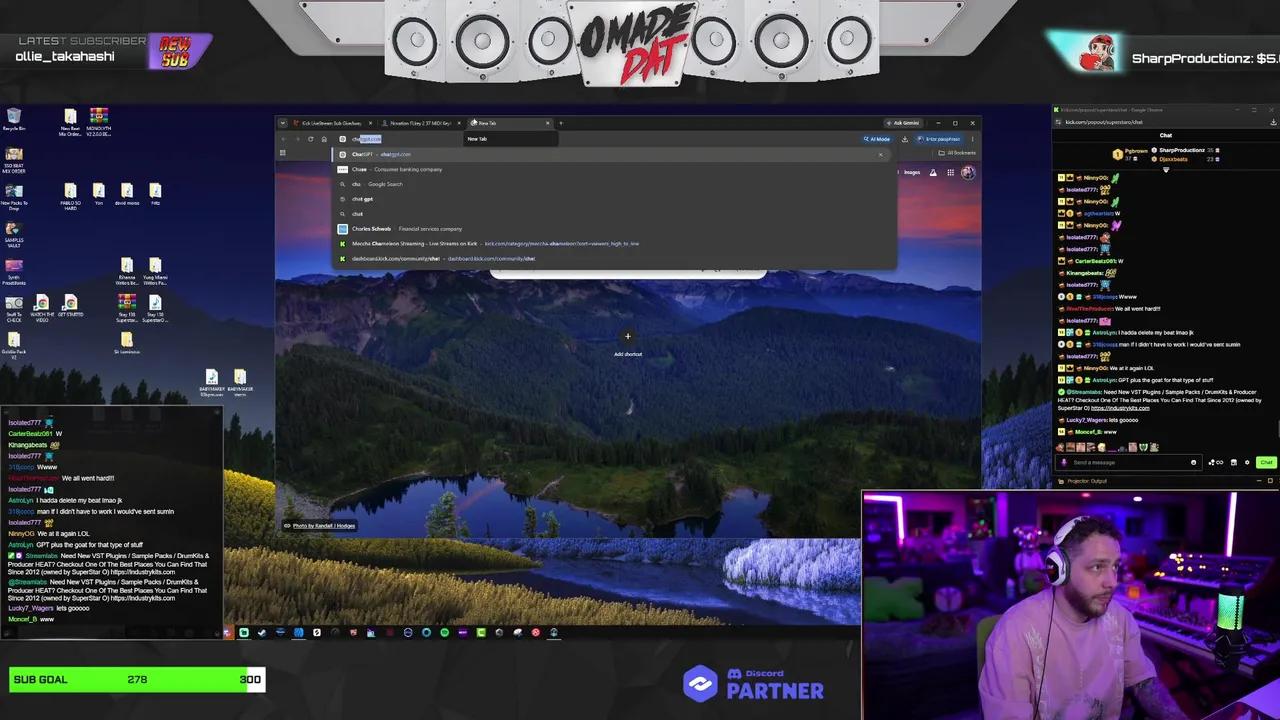The image size is (1280, 720).
Task: Expand Chrome's tab search dropdown arrow
Action: (282, 123)
